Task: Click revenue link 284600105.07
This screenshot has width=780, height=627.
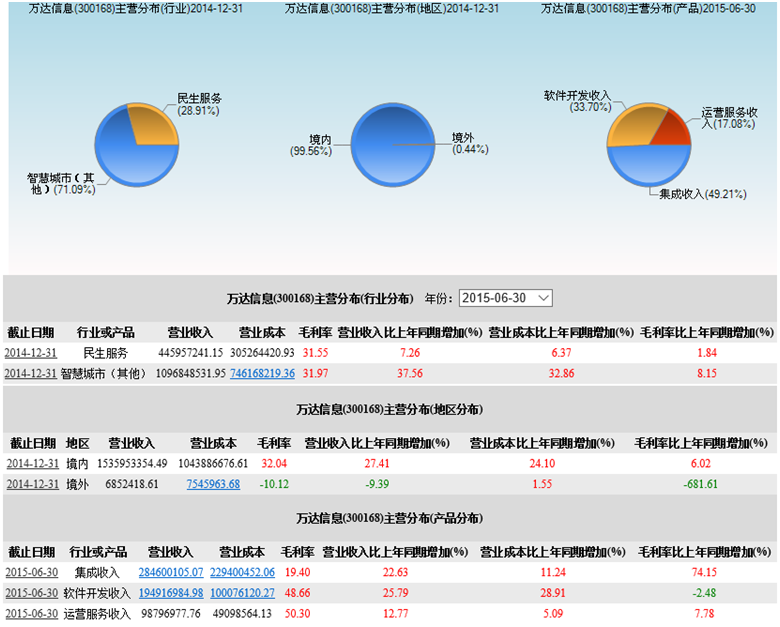Action: [171, 573]
